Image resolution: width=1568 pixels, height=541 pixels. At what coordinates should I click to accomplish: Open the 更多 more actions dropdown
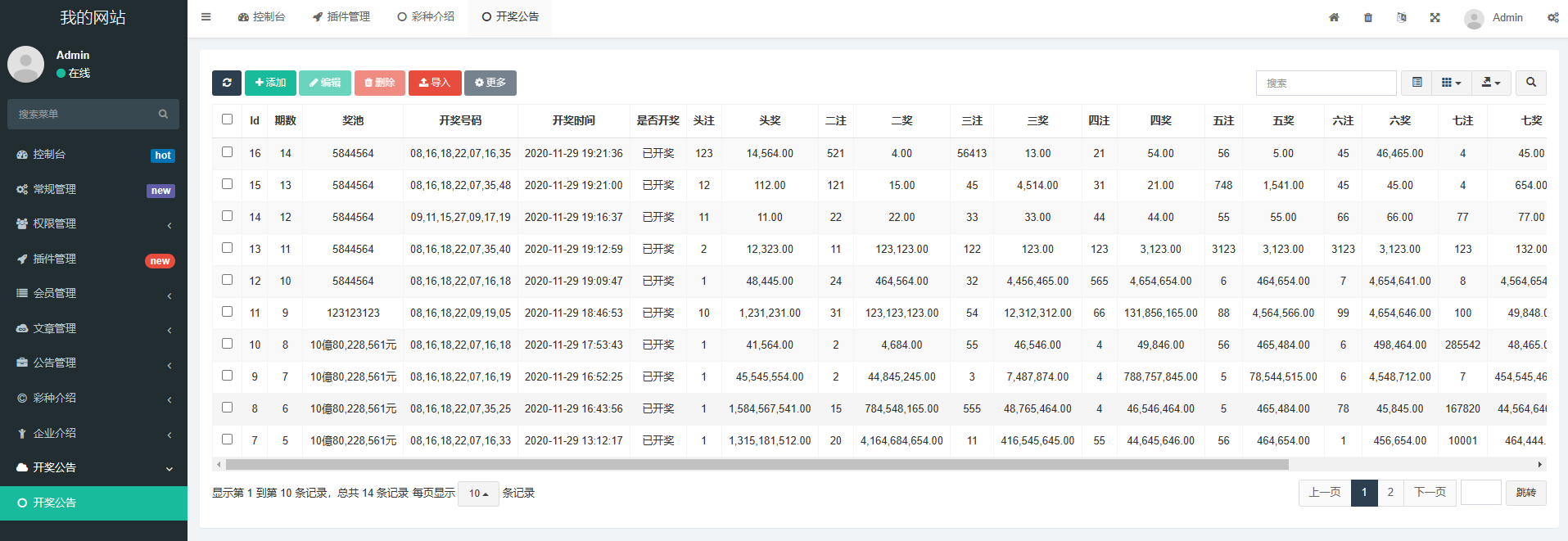[x=490, y=83]
